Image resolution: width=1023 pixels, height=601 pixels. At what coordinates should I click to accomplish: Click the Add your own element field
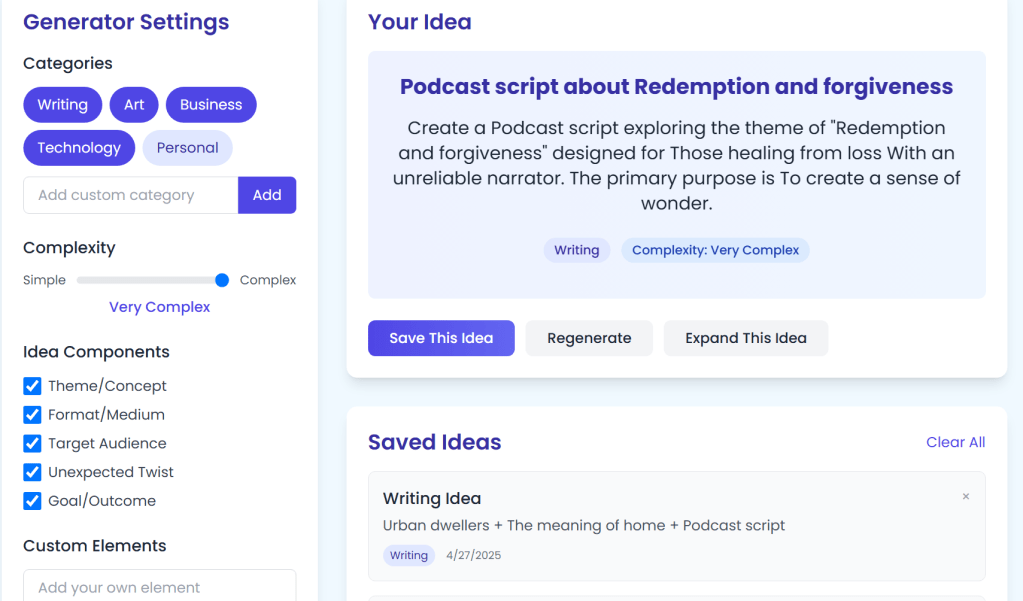point(159,587)
